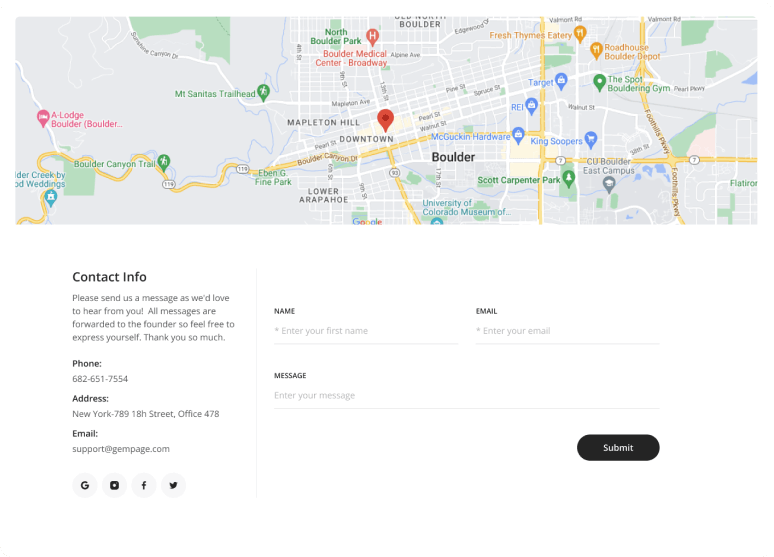Click the Google logo on the map
774x557 pixels.
coord(367,221)
